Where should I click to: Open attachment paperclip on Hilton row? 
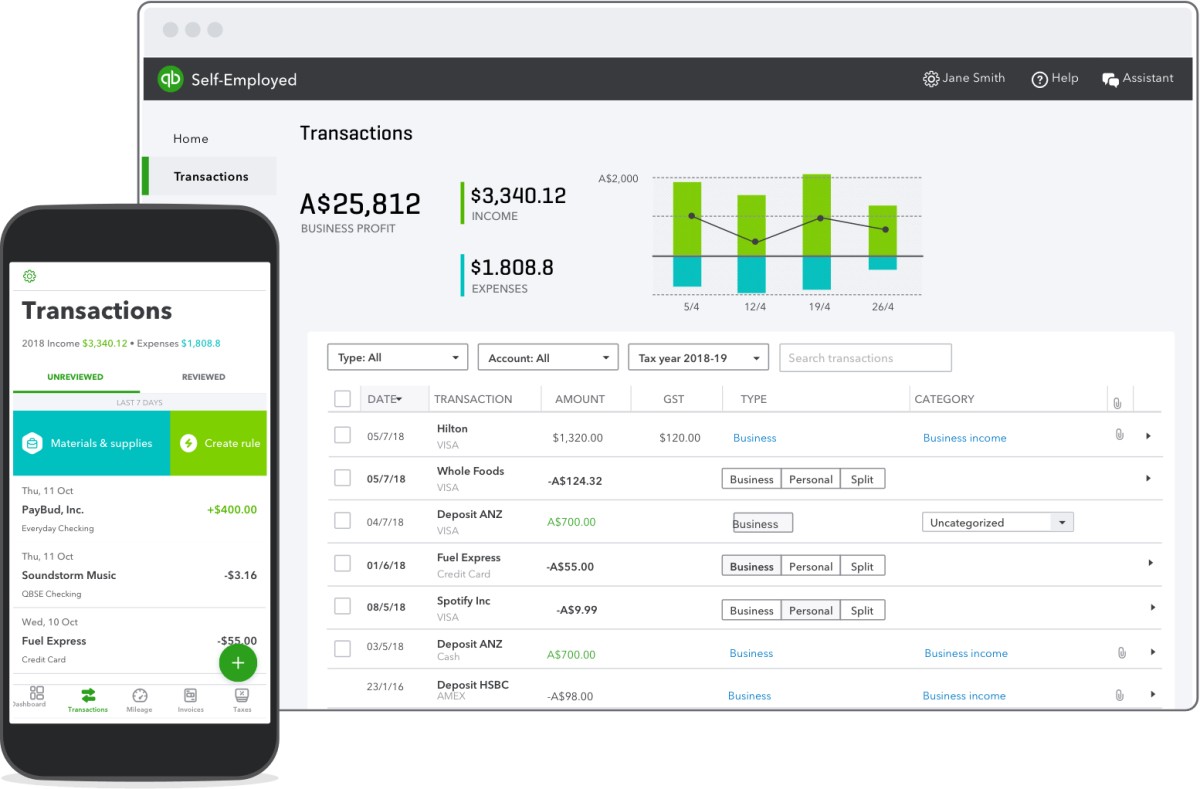pyautogui.click(x=1119, y=436)
